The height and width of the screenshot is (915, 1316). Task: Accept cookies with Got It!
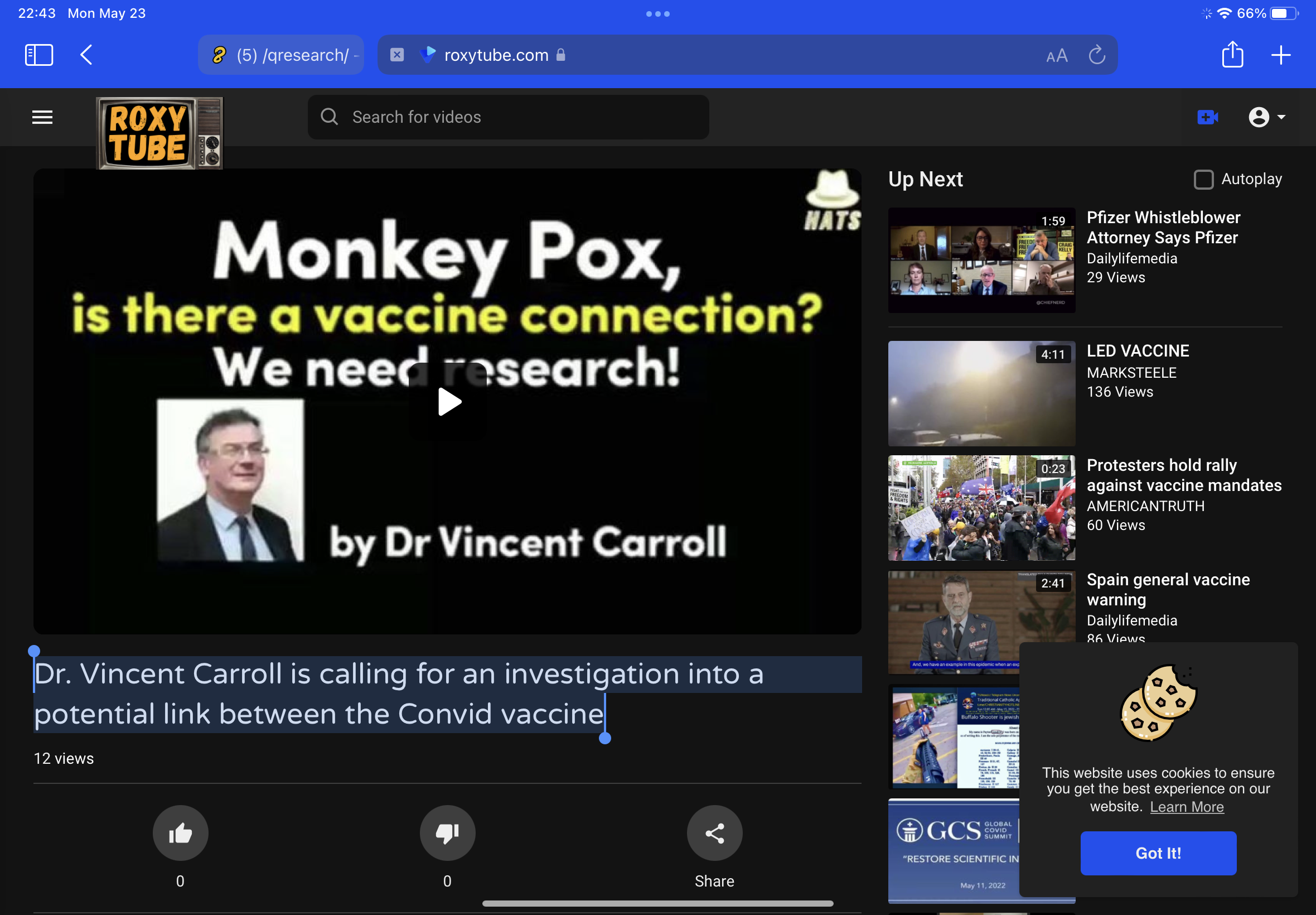(x=1158, y=853)
